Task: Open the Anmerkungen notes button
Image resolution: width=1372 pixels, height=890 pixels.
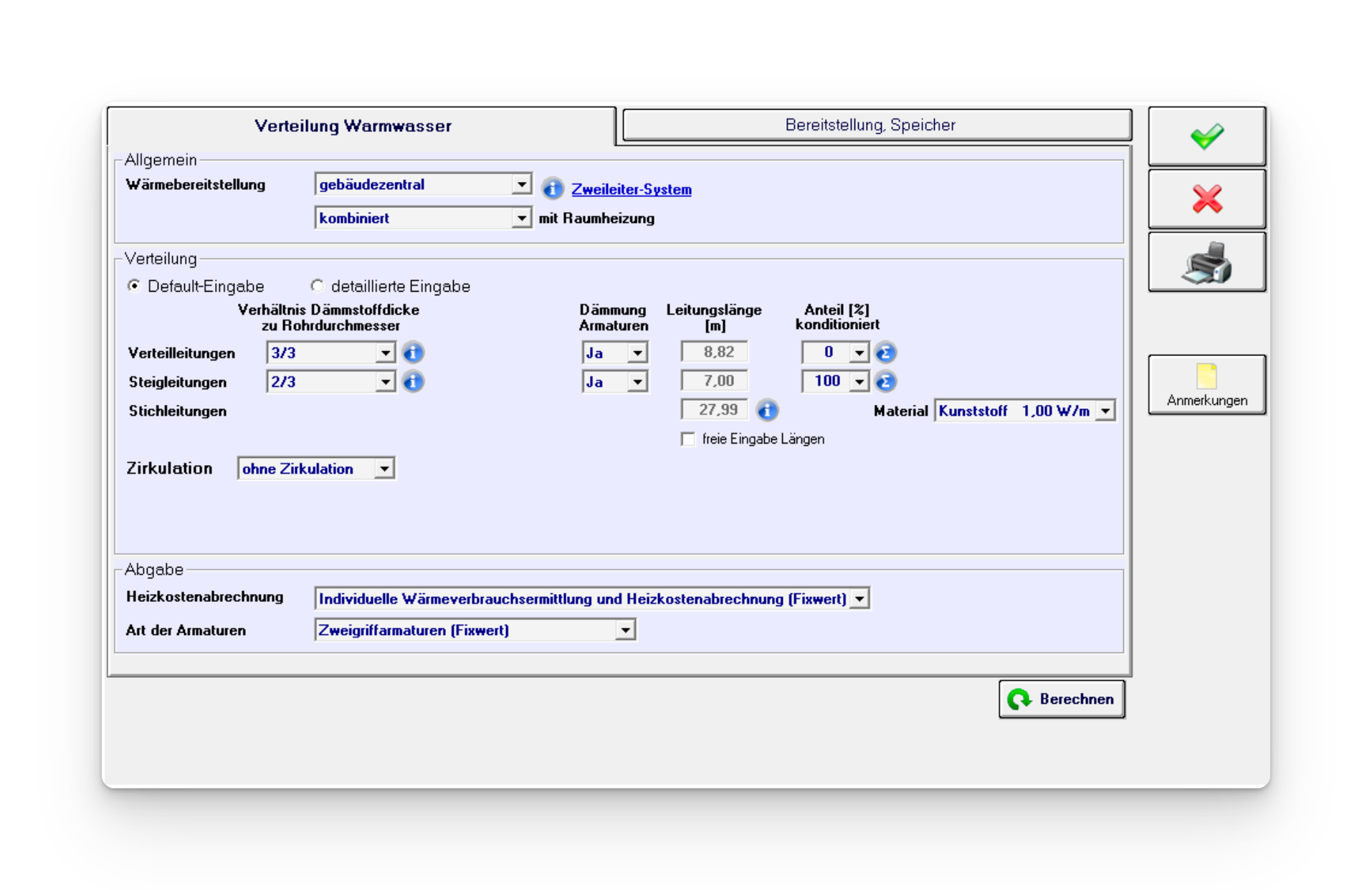Action: point(1206,385)
